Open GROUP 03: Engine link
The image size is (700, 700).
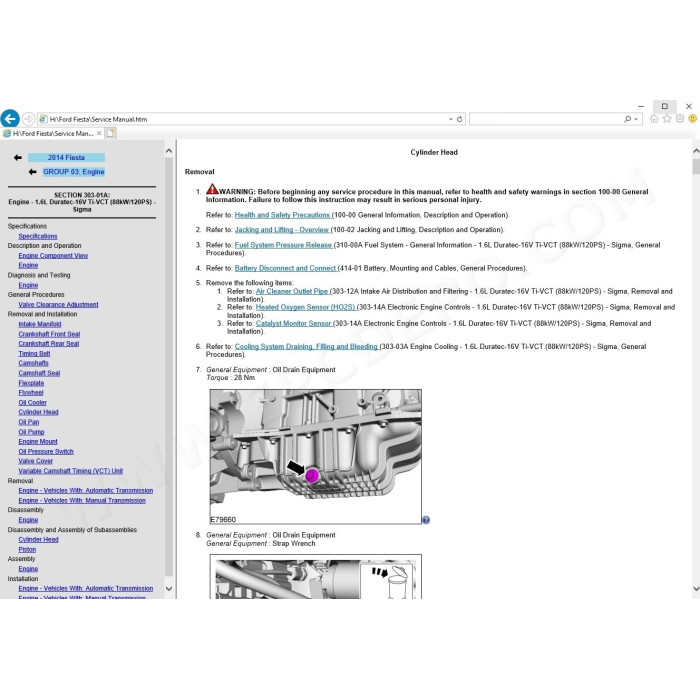pos(74,172)
